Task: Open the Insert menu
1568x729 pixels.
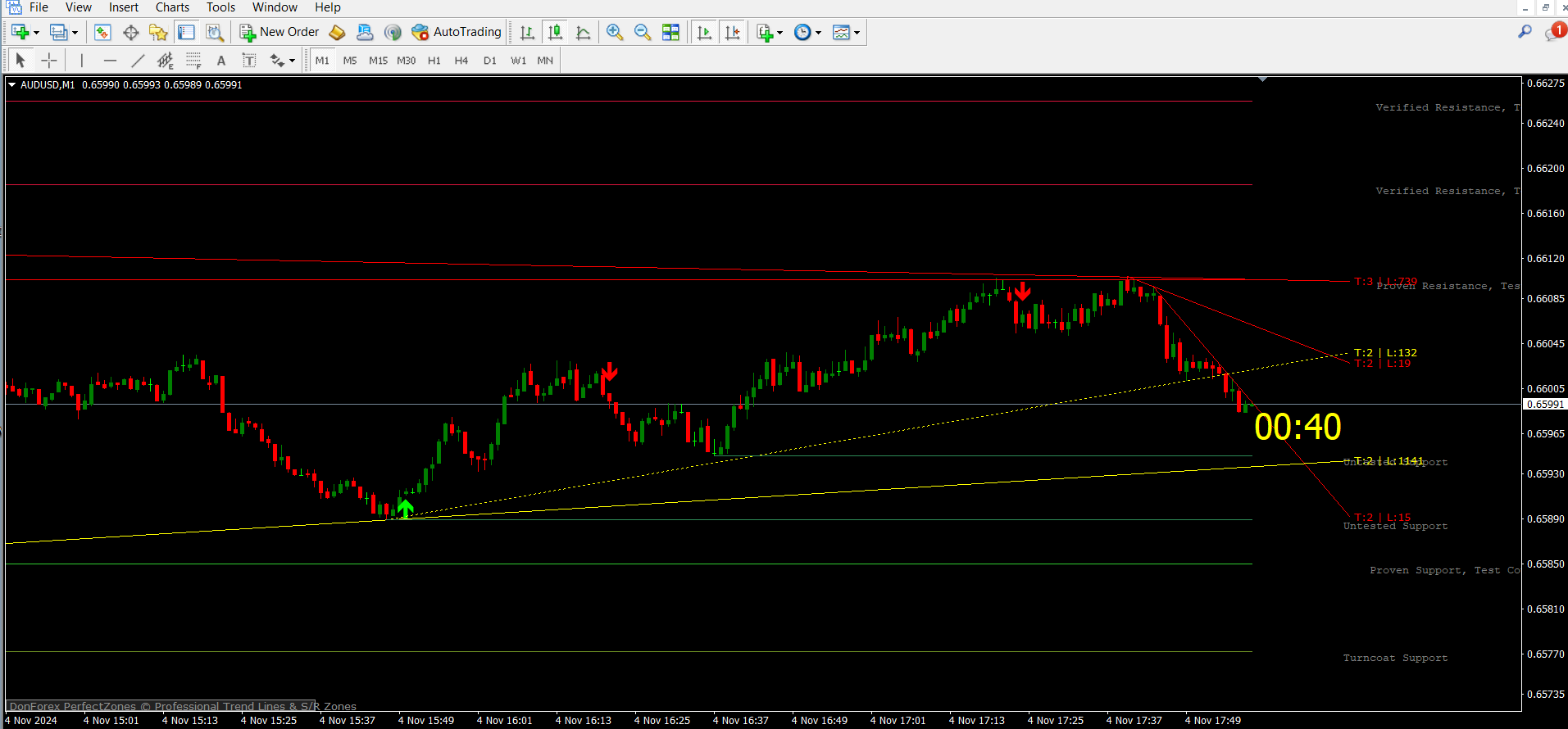Action: pos(124,7)
